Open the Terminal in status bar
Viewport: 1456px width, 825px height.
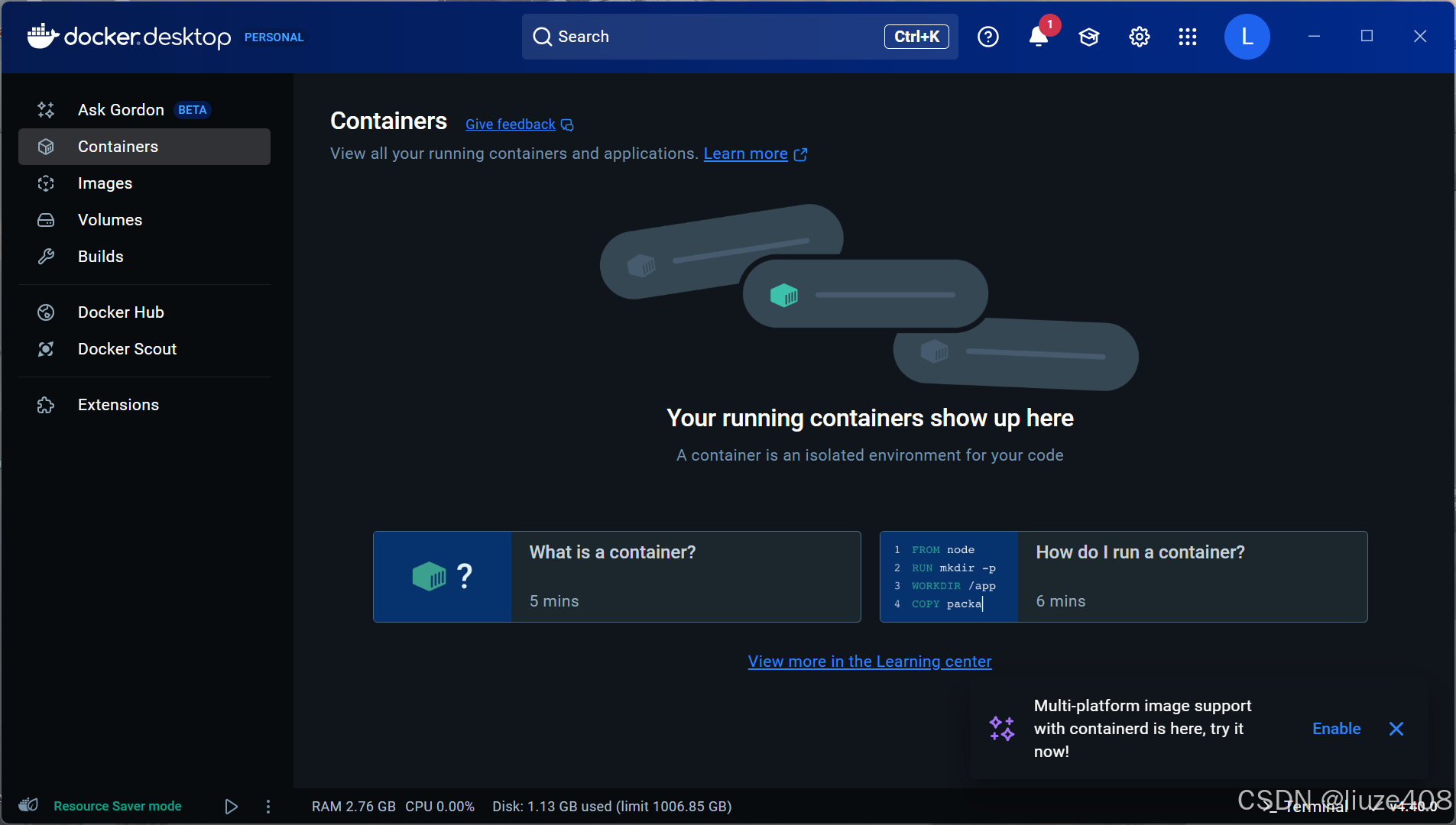[x=1306, y=806]
